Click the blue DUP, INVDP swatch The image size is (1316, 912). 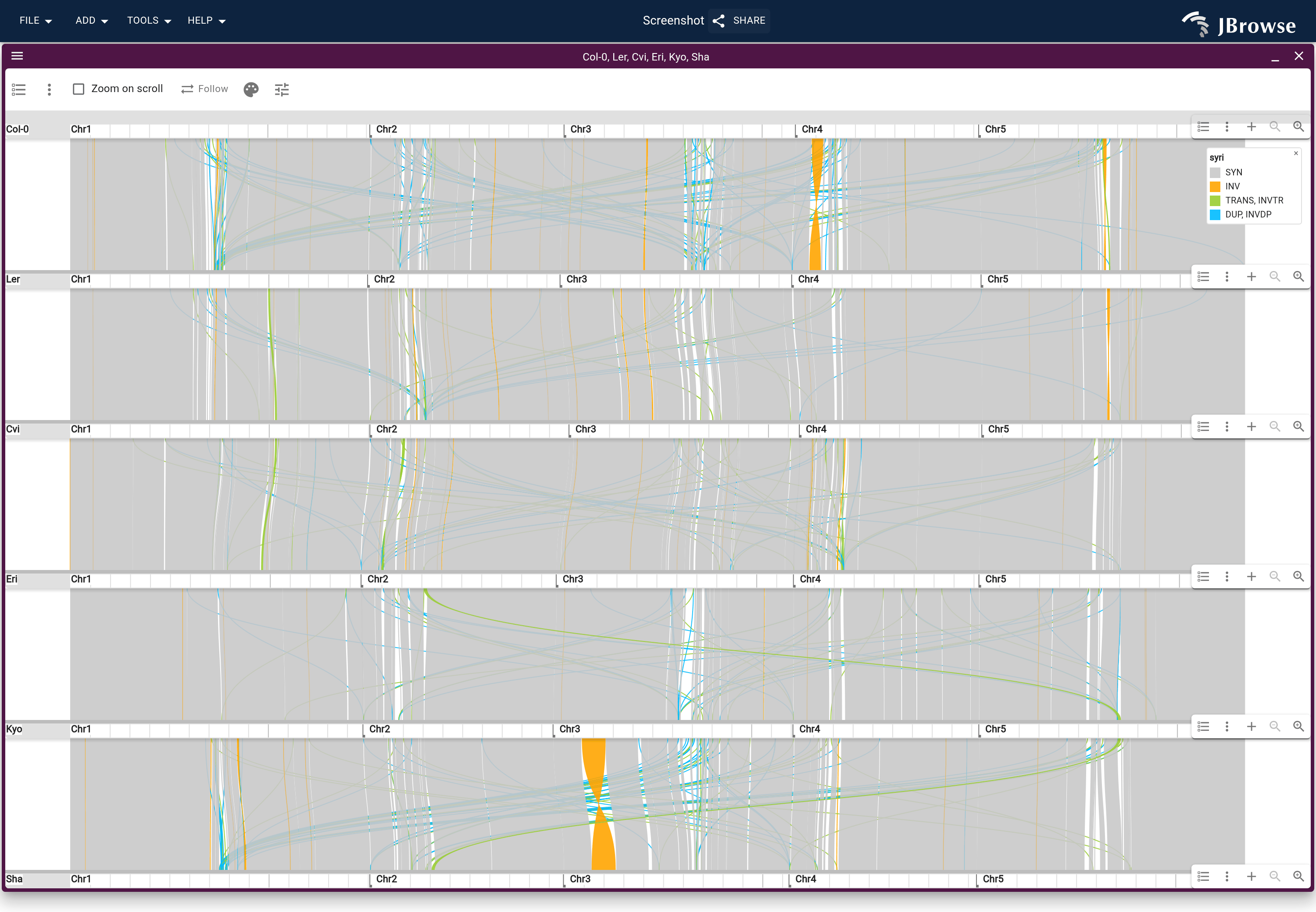(1216, 214)
